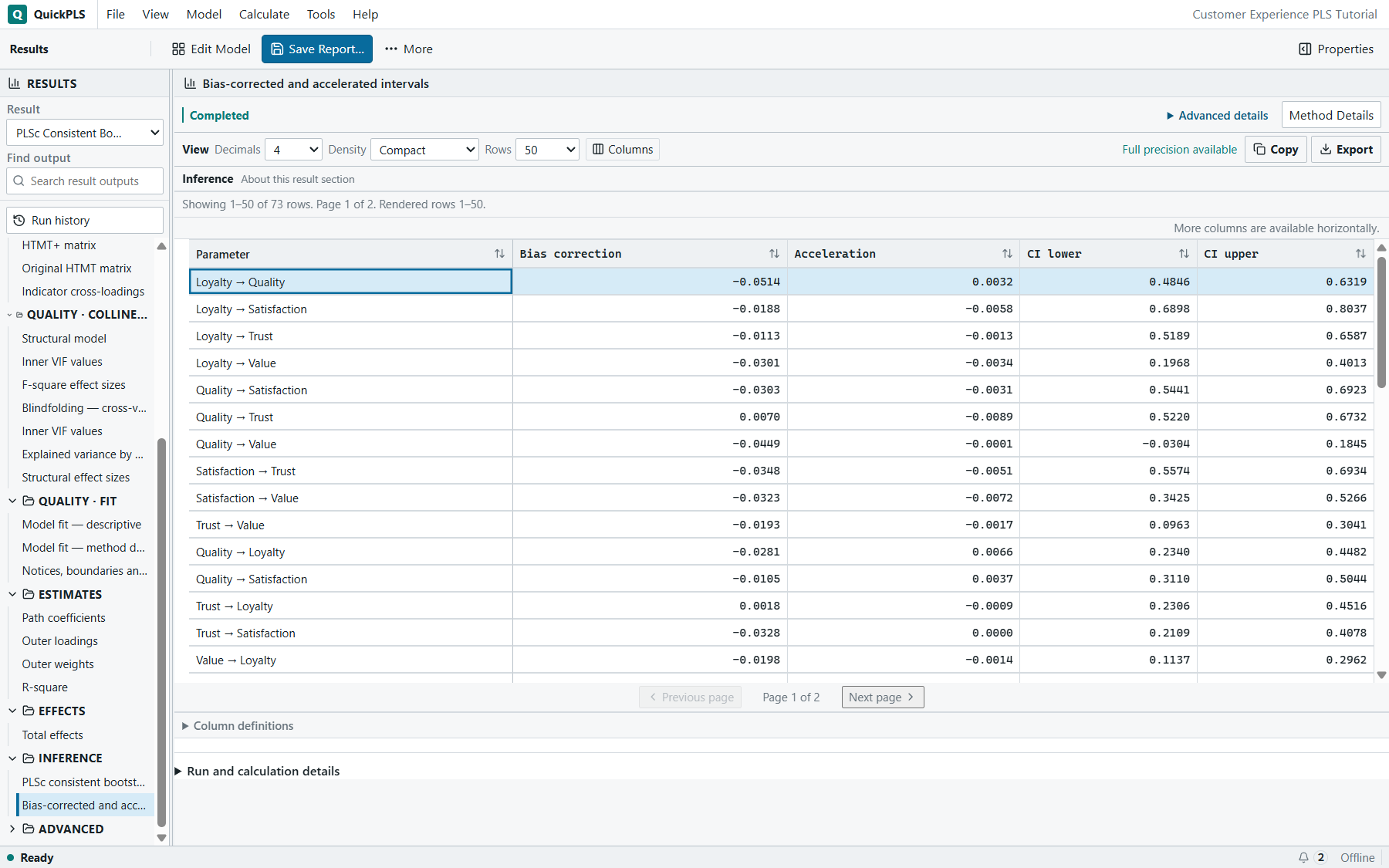Image resolution: width=1389 pixels, height=868 pixels.
Task: Collapse QUALITY · COLLINE... folder
Action: 10,315
